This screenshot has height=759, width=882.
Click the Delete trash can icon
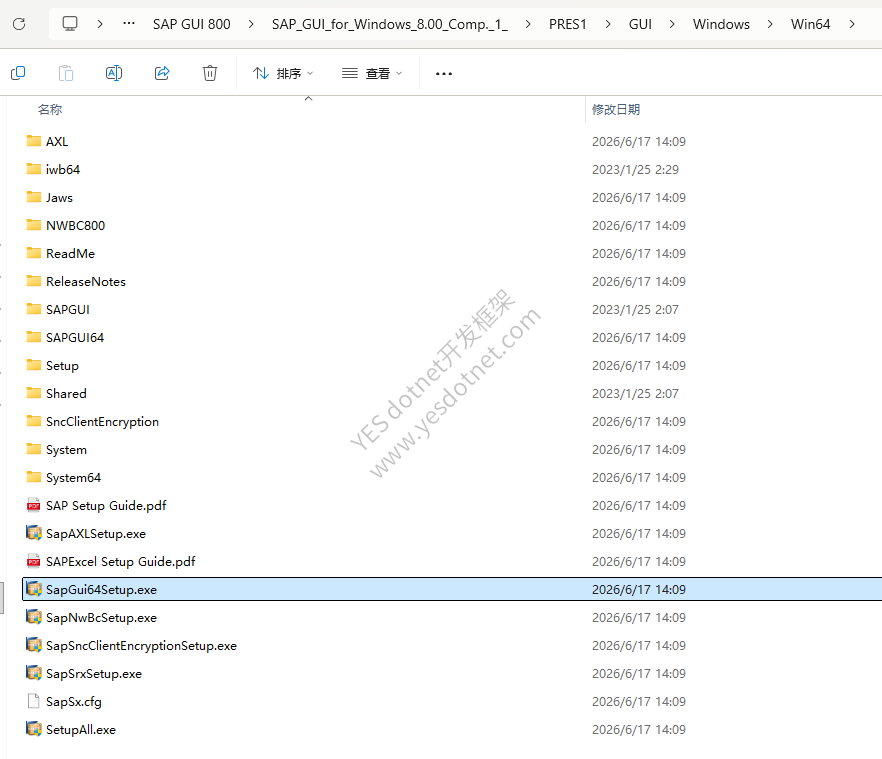click(210, 73)
